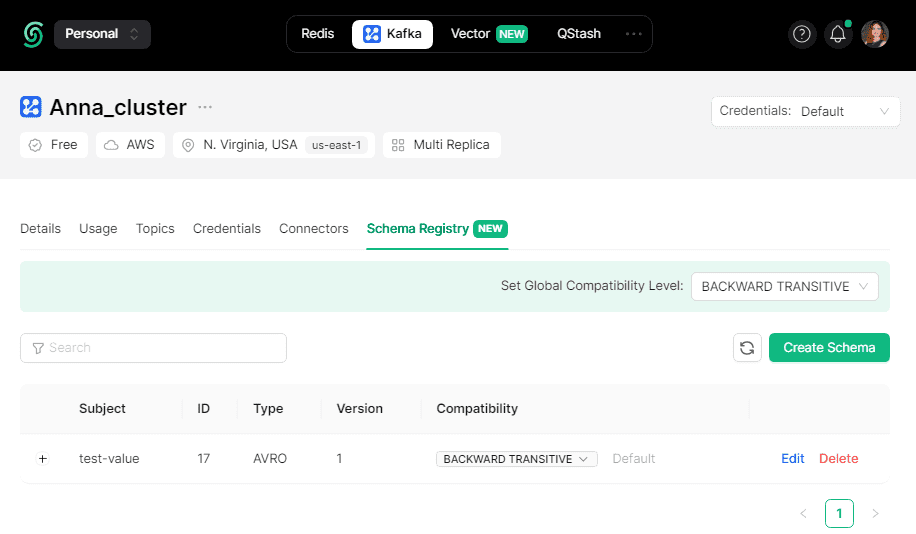Click the N. Virginia, USA location text
The height and width of the screenshot is (534, 916).
[x=250, y=145]
